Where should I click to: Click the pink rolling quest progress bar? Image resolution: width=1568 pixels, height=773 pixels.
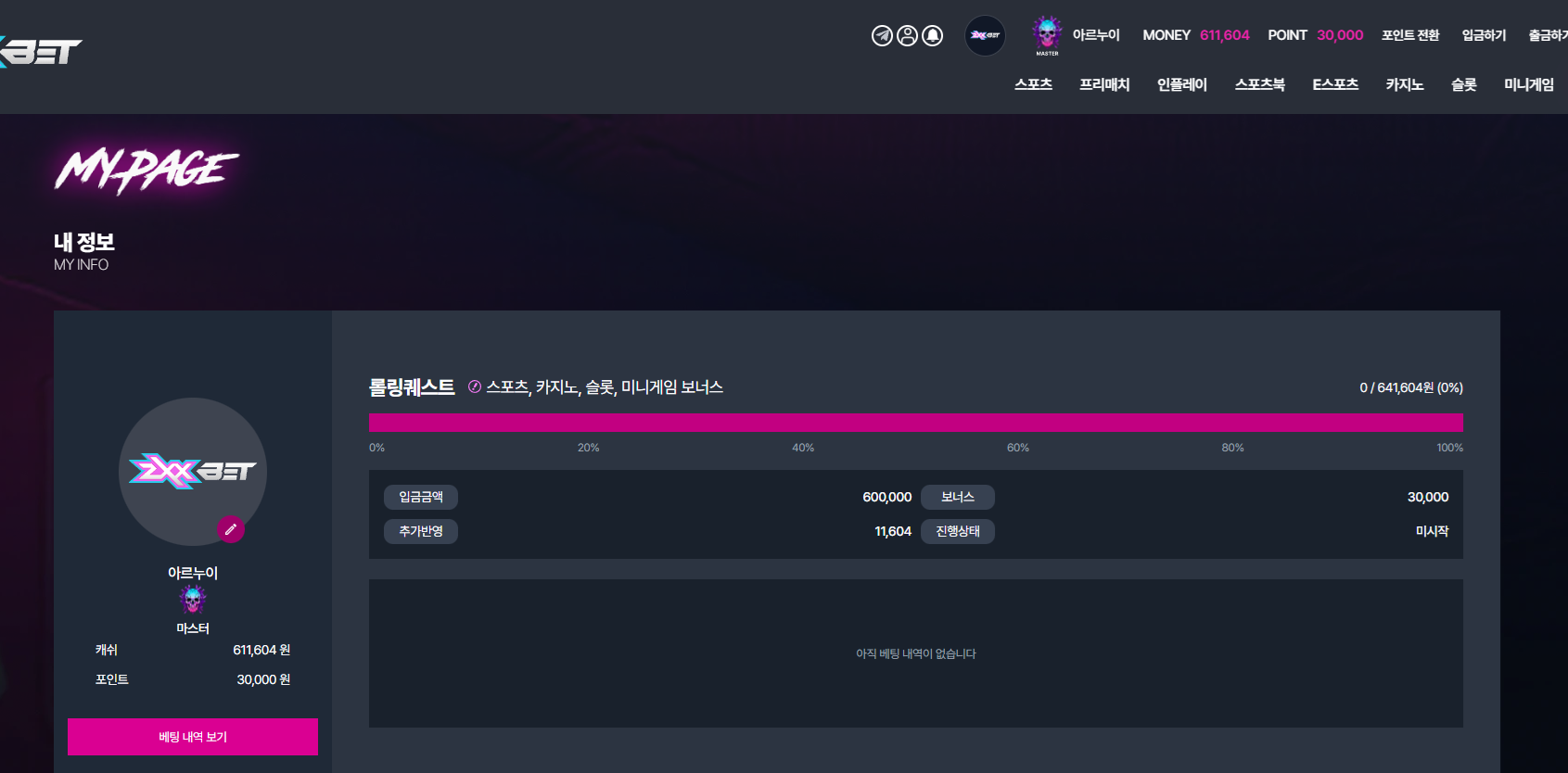coord(916,423)
